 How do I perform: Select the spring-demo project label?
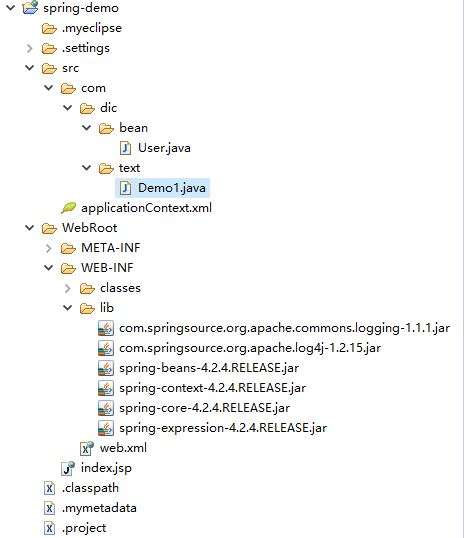(x=81, y=8)
